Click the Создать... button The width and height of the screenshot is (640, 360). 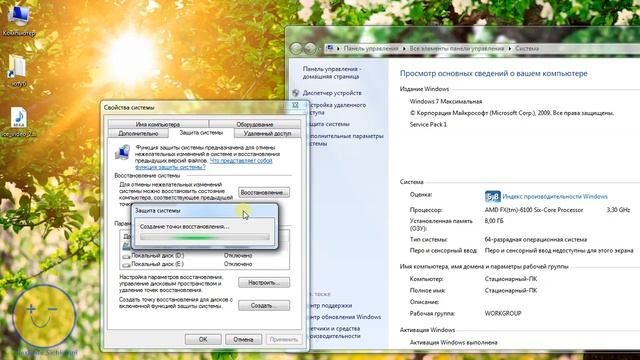[x=264, y=305]
